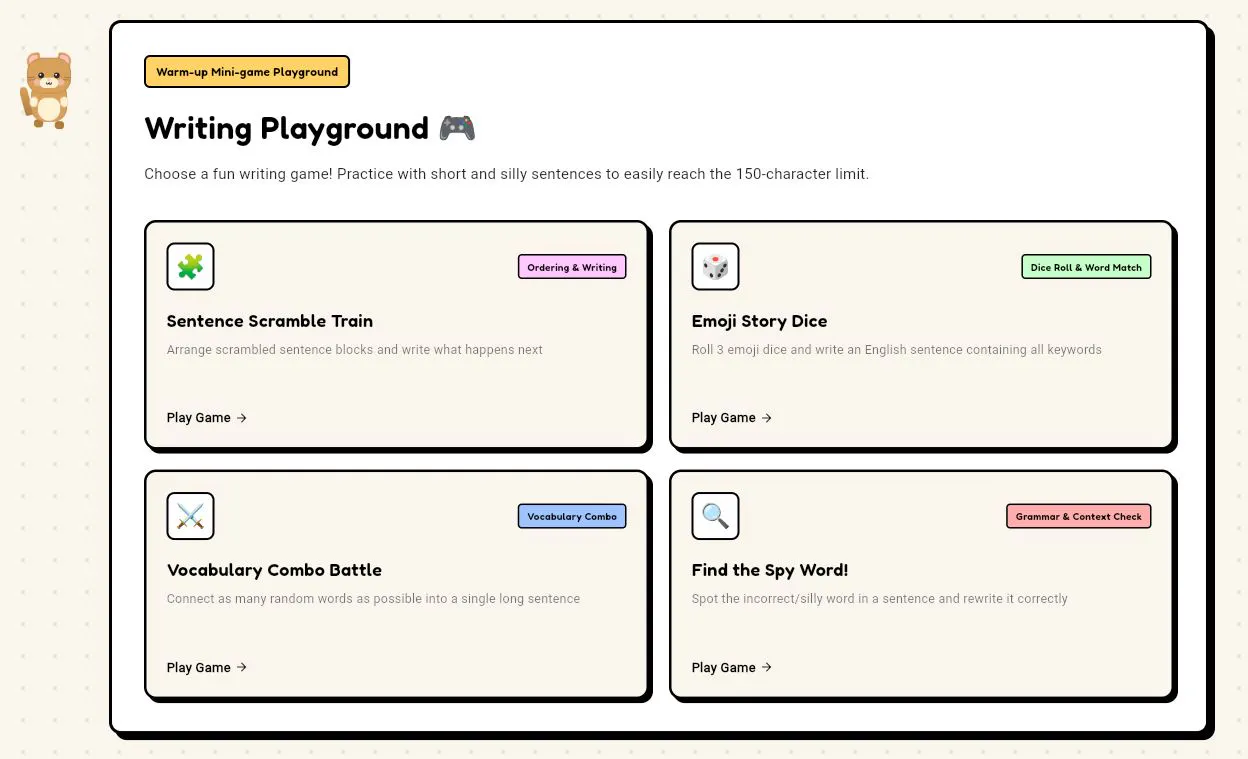Click the crossed swords icon on Vocabulary Combo Battle
Image resolution: width=1248 pixels, height=759 pixels.
pos(190,516)
